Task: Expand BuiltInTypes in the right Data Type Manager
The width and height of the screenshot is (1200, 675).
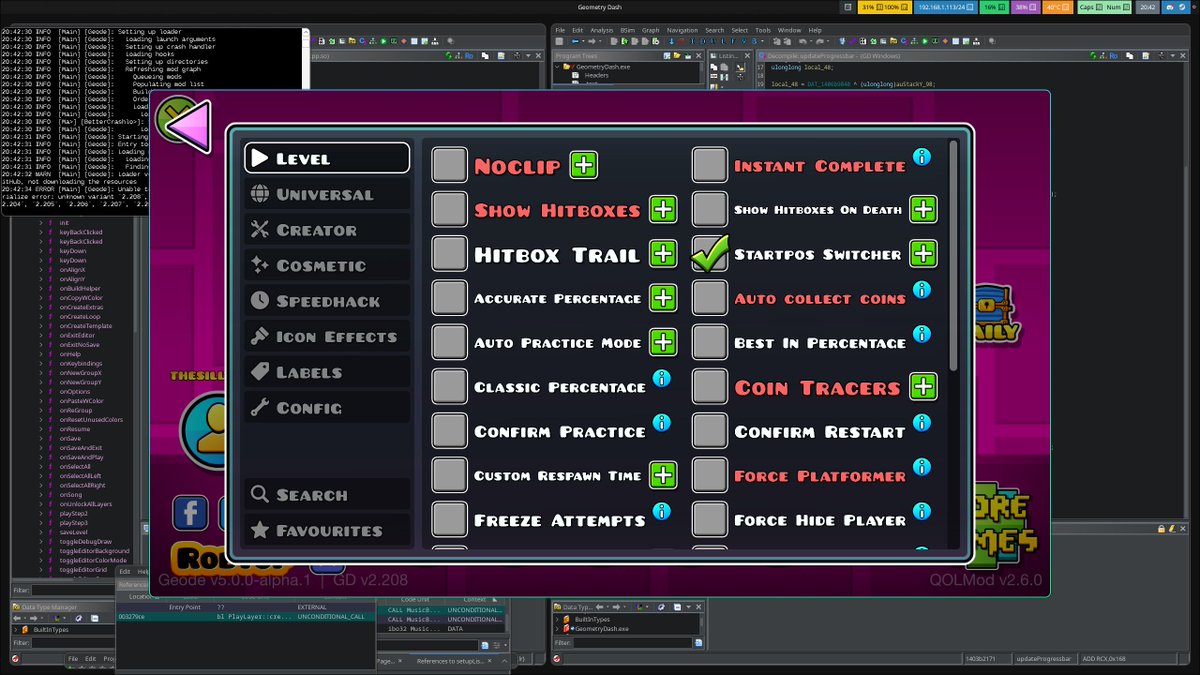Action: (x=559, y=620)
